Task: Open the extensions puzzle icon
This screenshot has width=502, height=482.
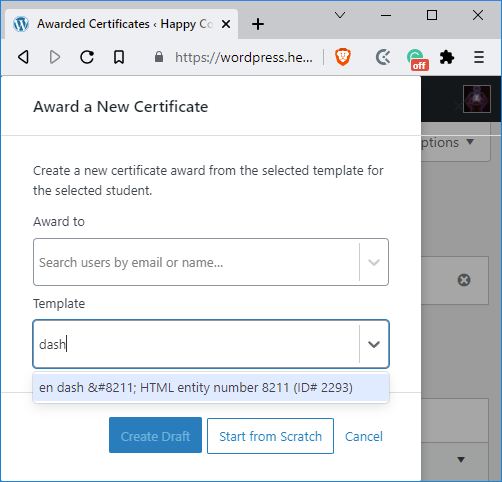Action: click(447, 57)
